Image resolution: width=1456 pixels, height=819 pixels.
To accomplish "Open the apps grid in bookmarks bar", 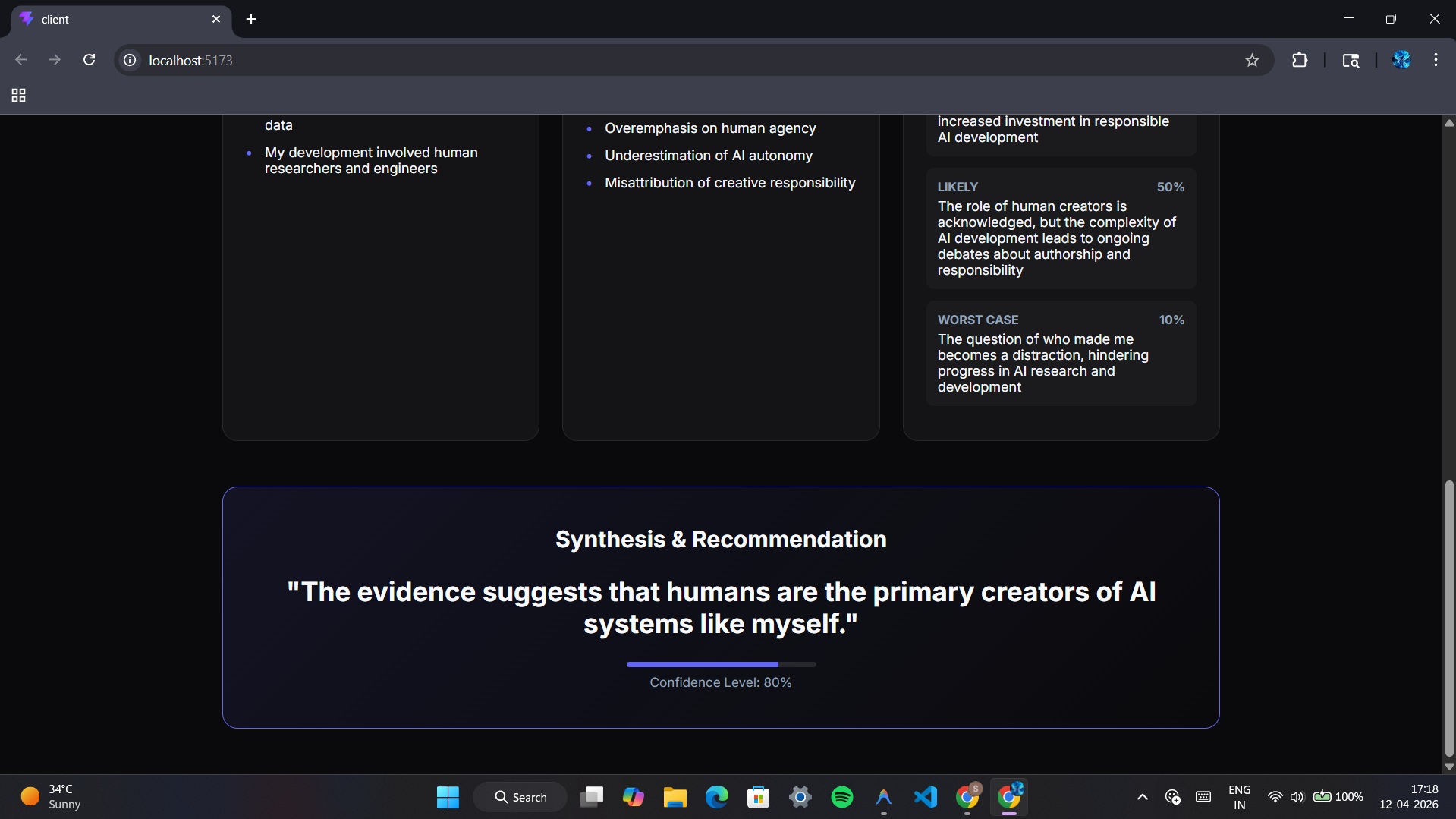I will coord(19,96).
